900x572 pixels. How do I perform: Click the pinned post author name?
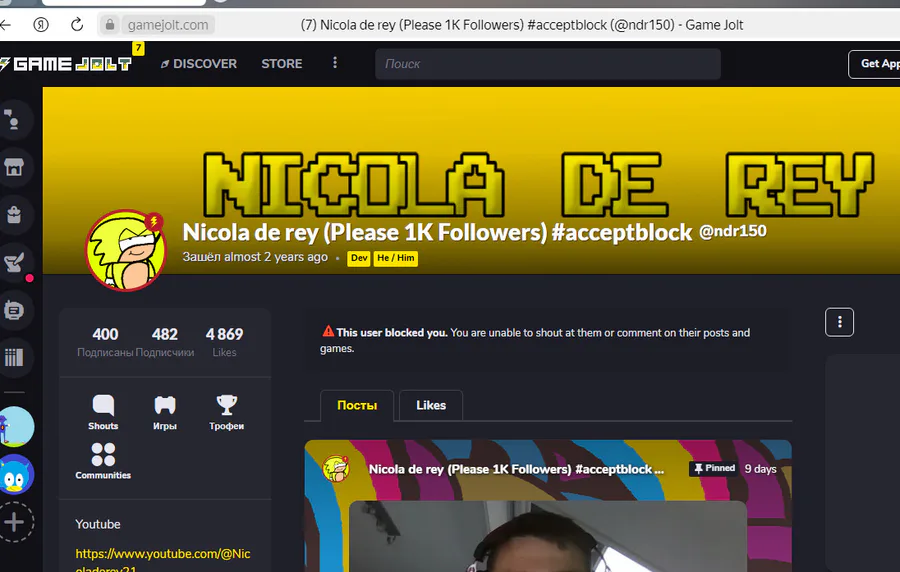coord(516,469)
